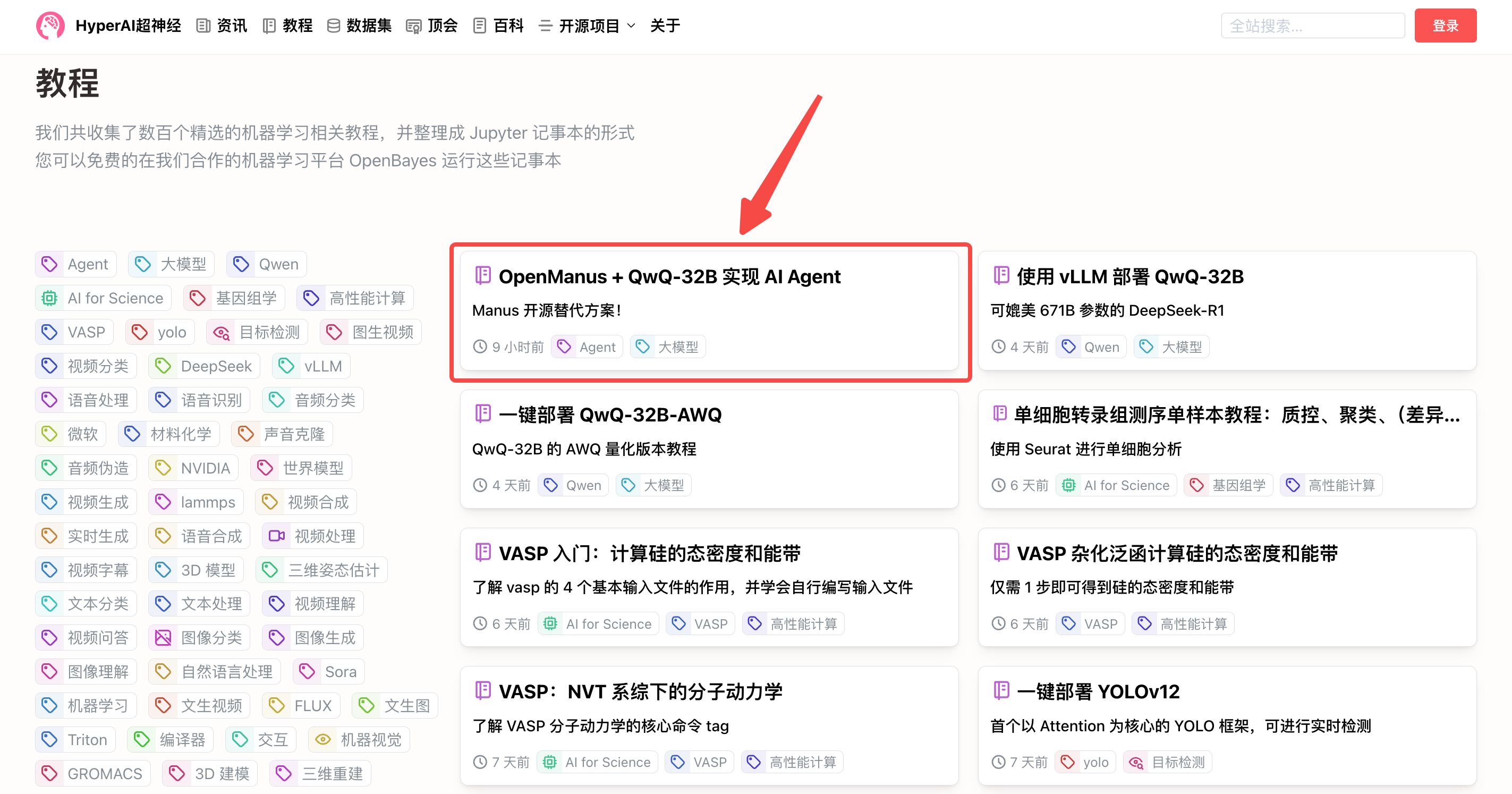Viewport: 1512px width, 794px height.
Task: Focus the 全站搜索 search field
Action: 1312,26
